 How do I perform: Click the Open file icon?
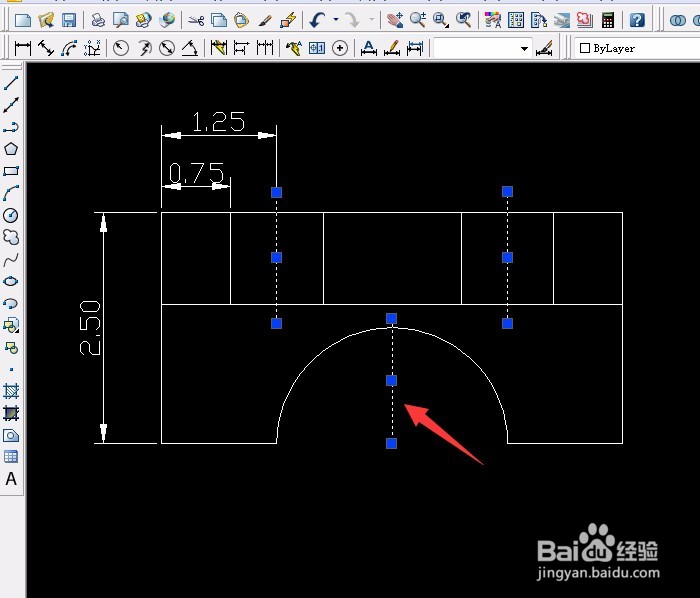coord(46,20)
